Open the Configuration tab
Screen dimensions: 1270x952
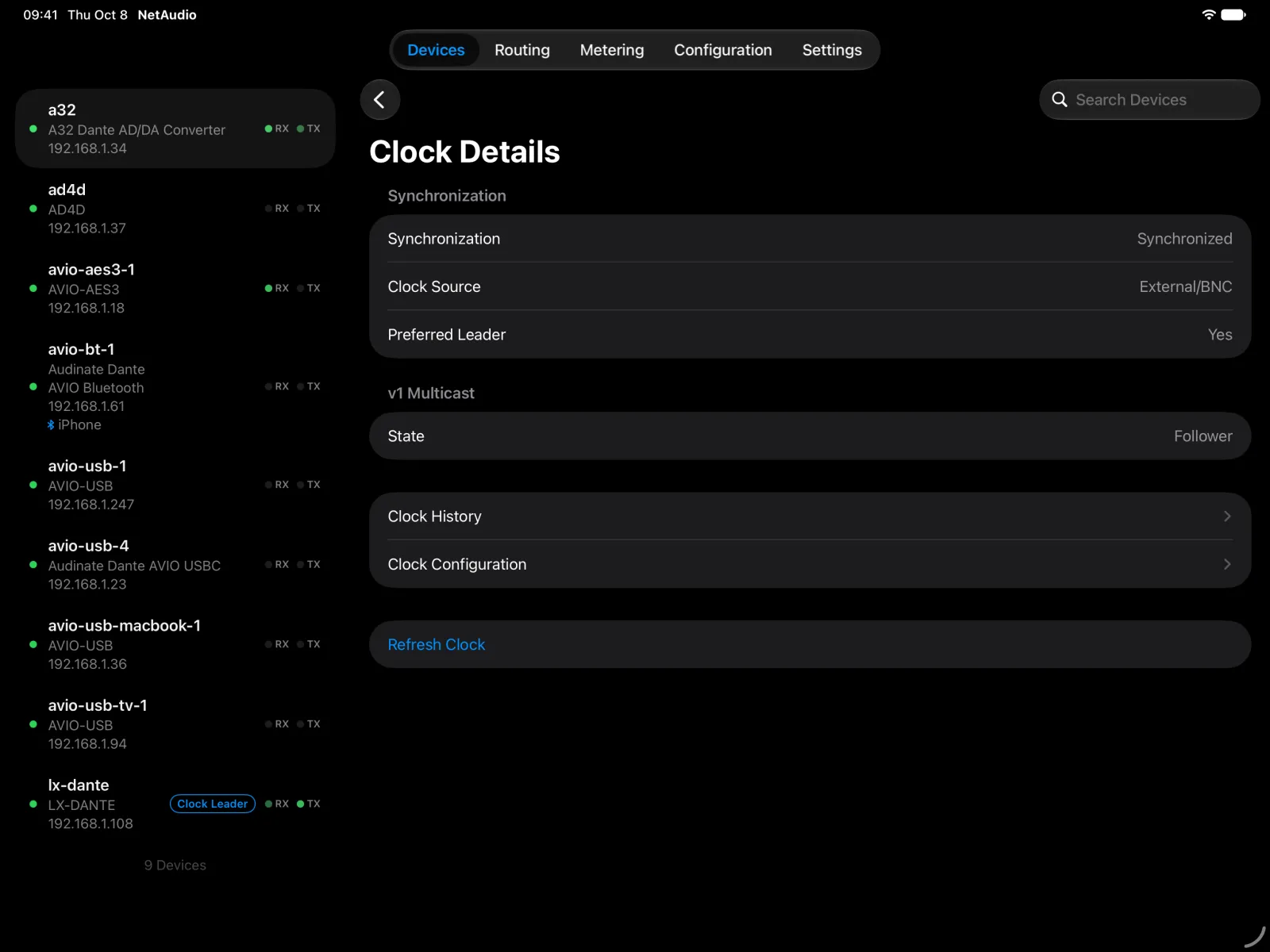(723, 50)
